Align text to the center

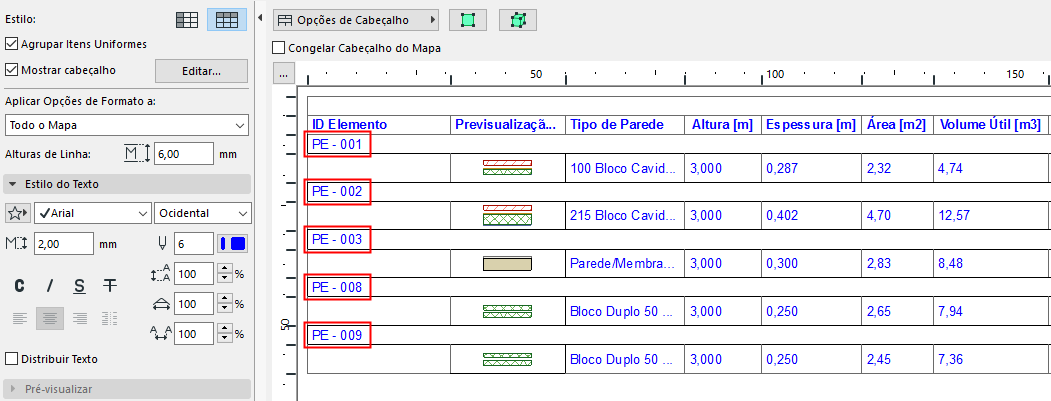tap(50, 318)
